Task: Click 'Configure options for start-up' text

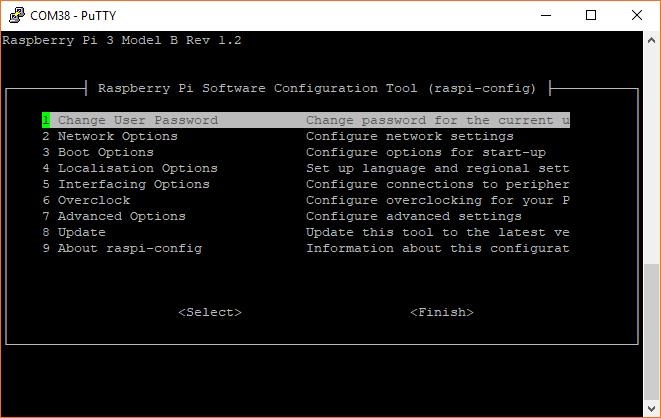Action: (426, 152)
